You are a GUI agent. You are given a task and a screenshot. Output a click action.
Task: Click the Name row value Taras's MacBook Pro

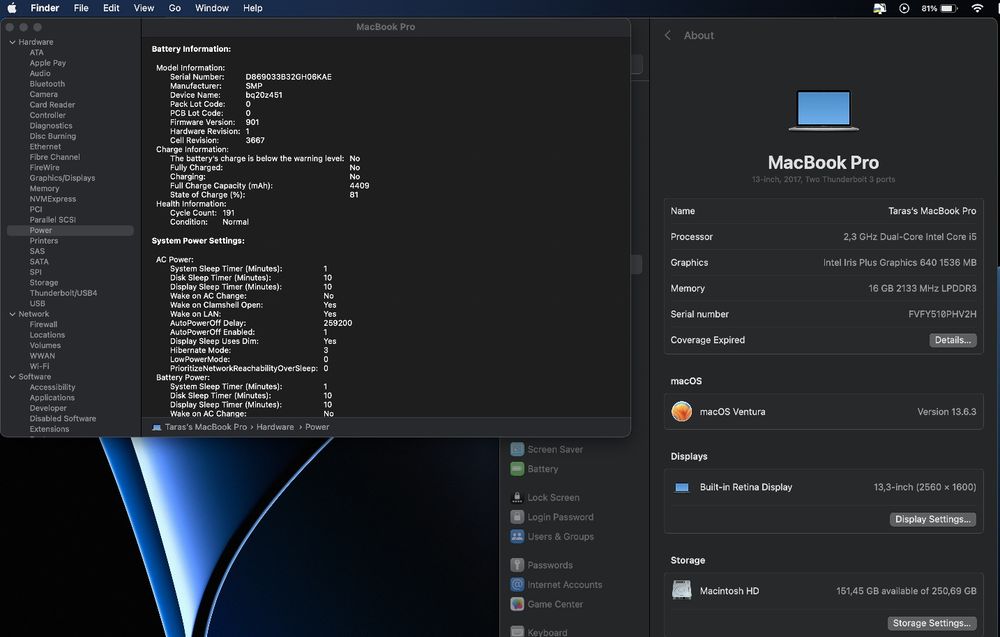932,211
